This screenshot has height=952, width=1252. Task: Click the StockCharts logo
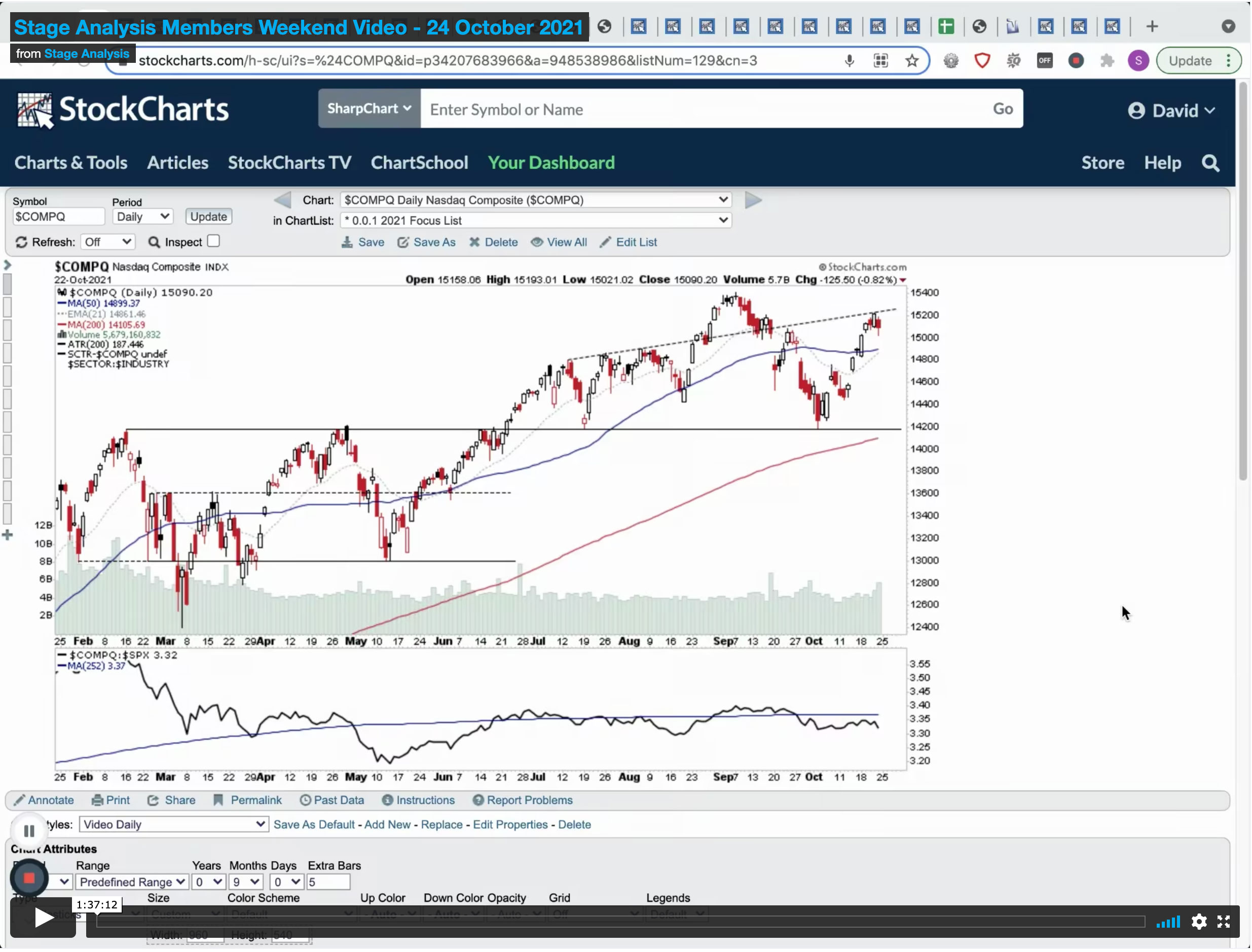pos(122,110)
